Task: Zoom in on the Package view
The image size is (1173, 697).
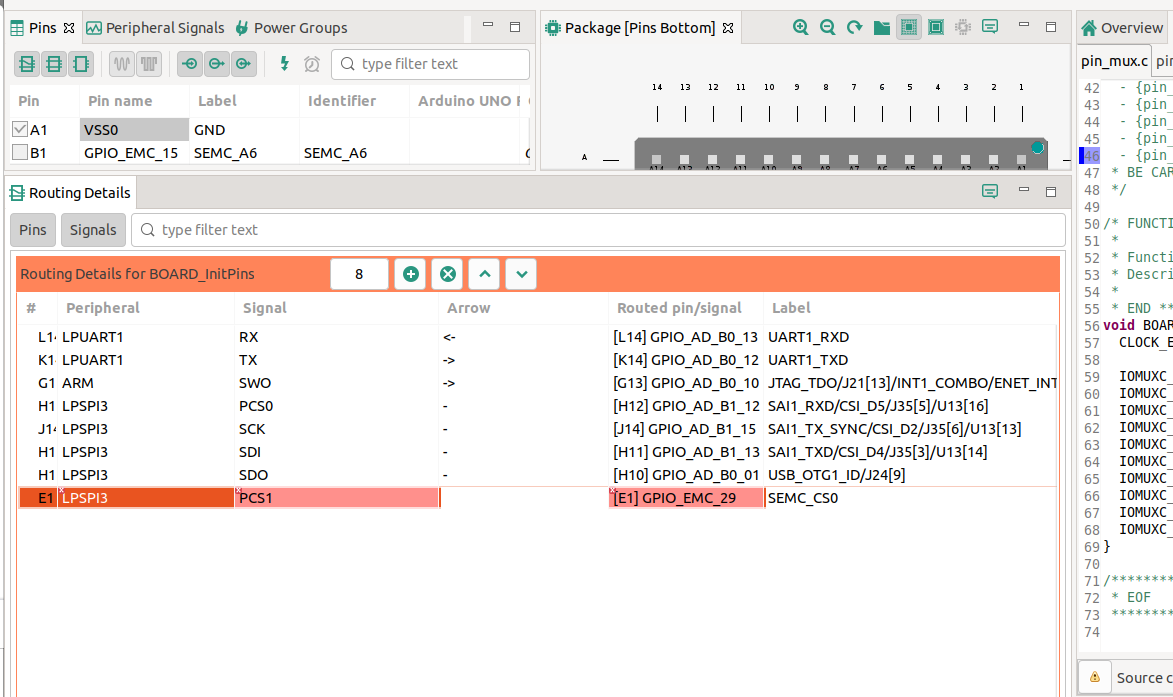Action: [800, 28]
